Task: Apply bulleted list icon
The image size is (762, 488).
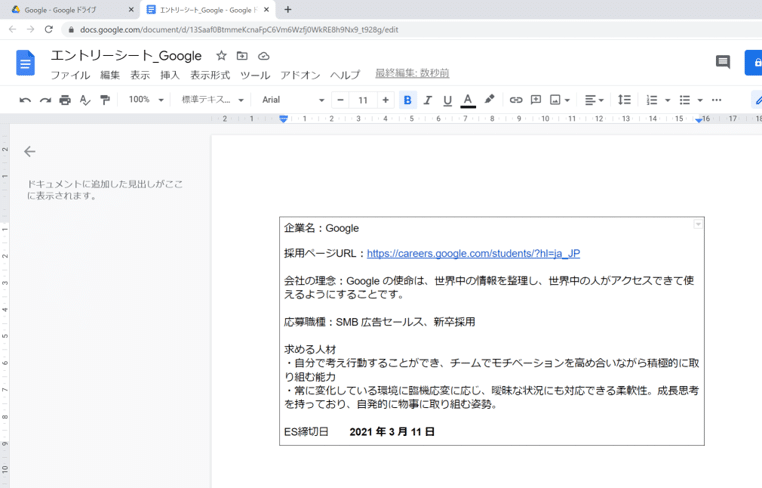Action: (685, 100)
